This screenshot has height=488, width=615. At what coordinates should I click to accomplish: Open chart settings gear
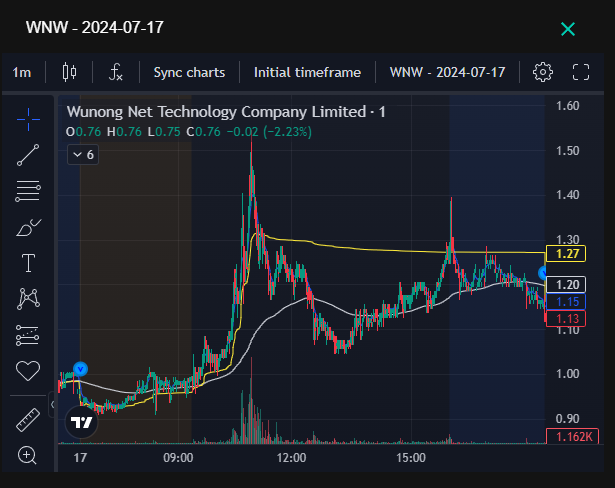543,72
